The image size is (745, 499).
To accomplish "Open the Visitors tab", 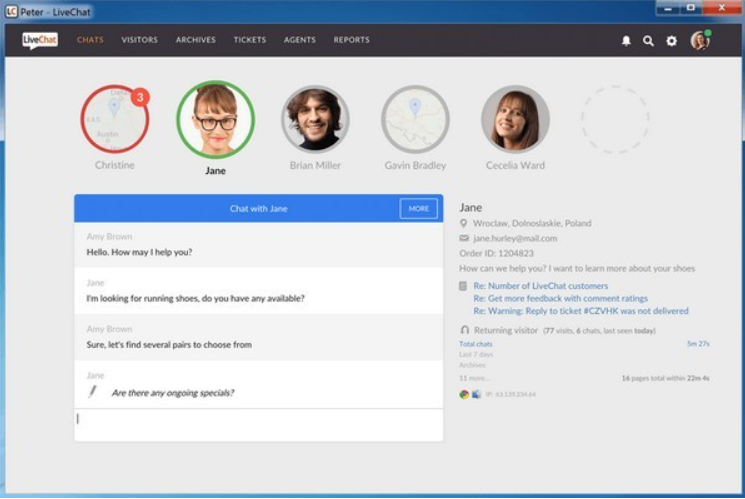I will click(x=140, y=40).
